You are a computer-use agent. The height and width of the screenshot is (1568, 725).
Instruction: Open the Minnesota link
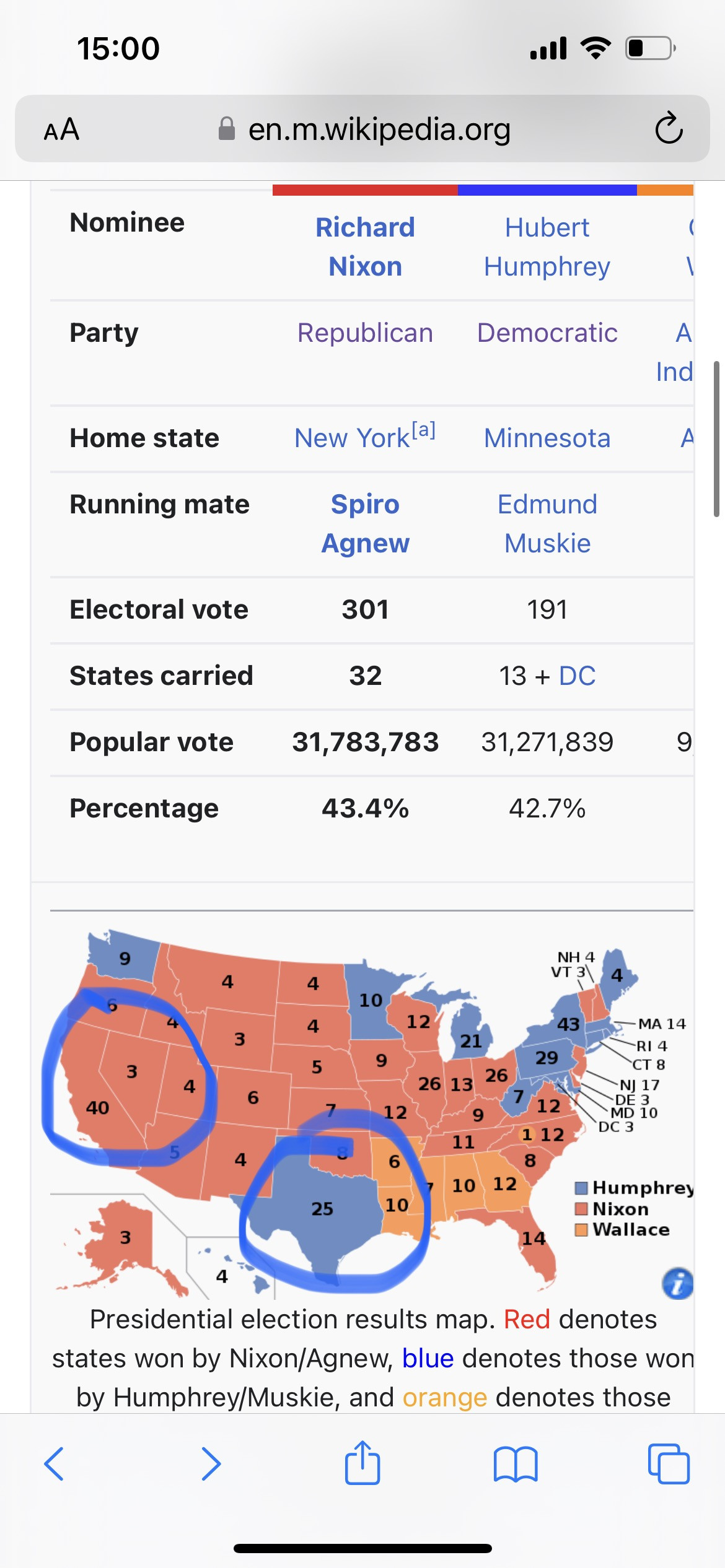click(547, 438)
